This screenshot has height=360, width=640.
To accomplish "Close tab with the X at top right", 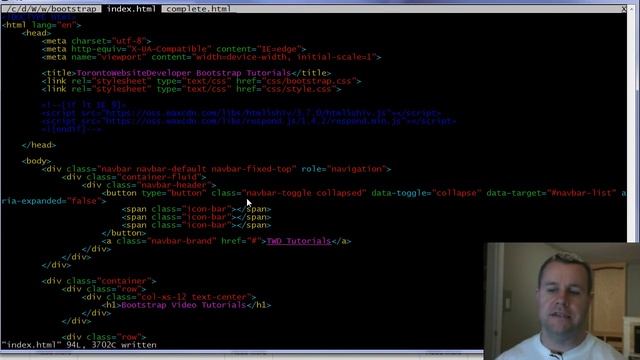I will [x=624, y=9].
